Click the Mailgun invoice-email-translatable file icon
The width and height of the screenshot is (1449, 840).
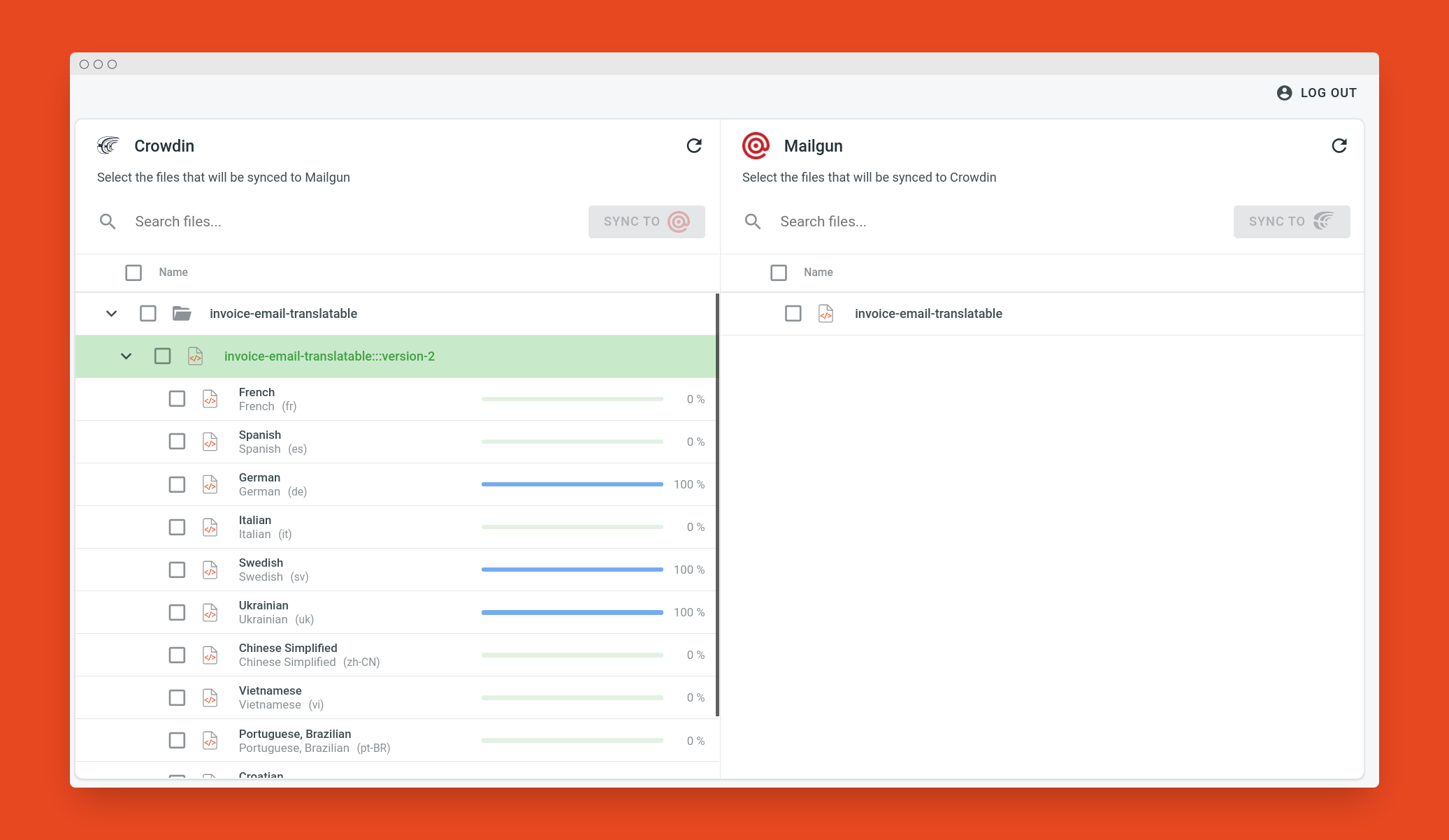(826, 313)
